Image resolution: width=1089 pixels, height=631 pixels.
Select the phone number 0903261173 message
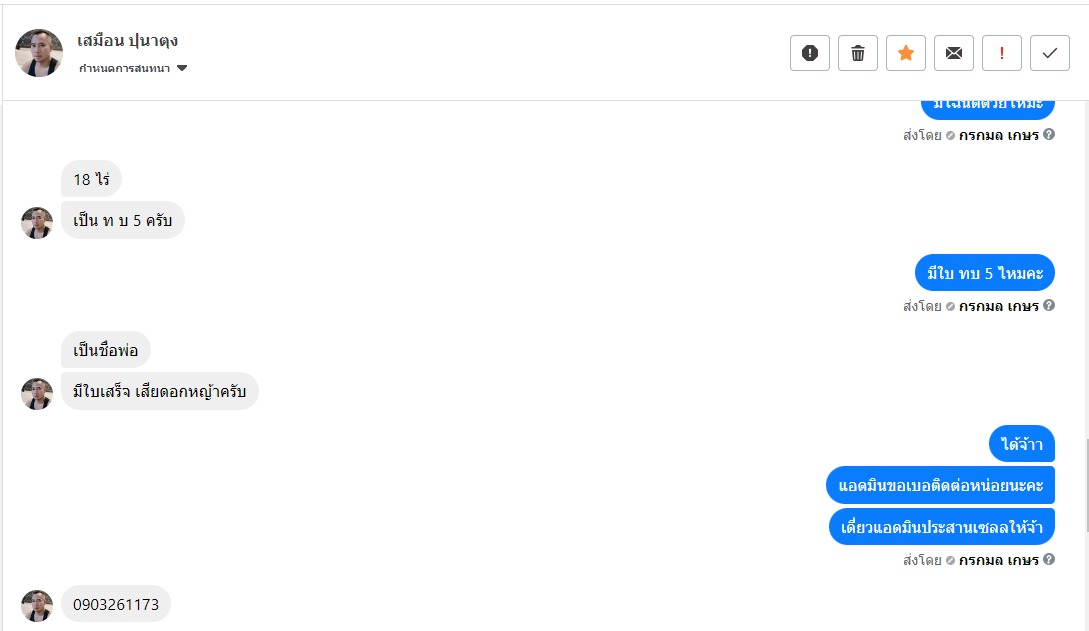tap(116, 605)
